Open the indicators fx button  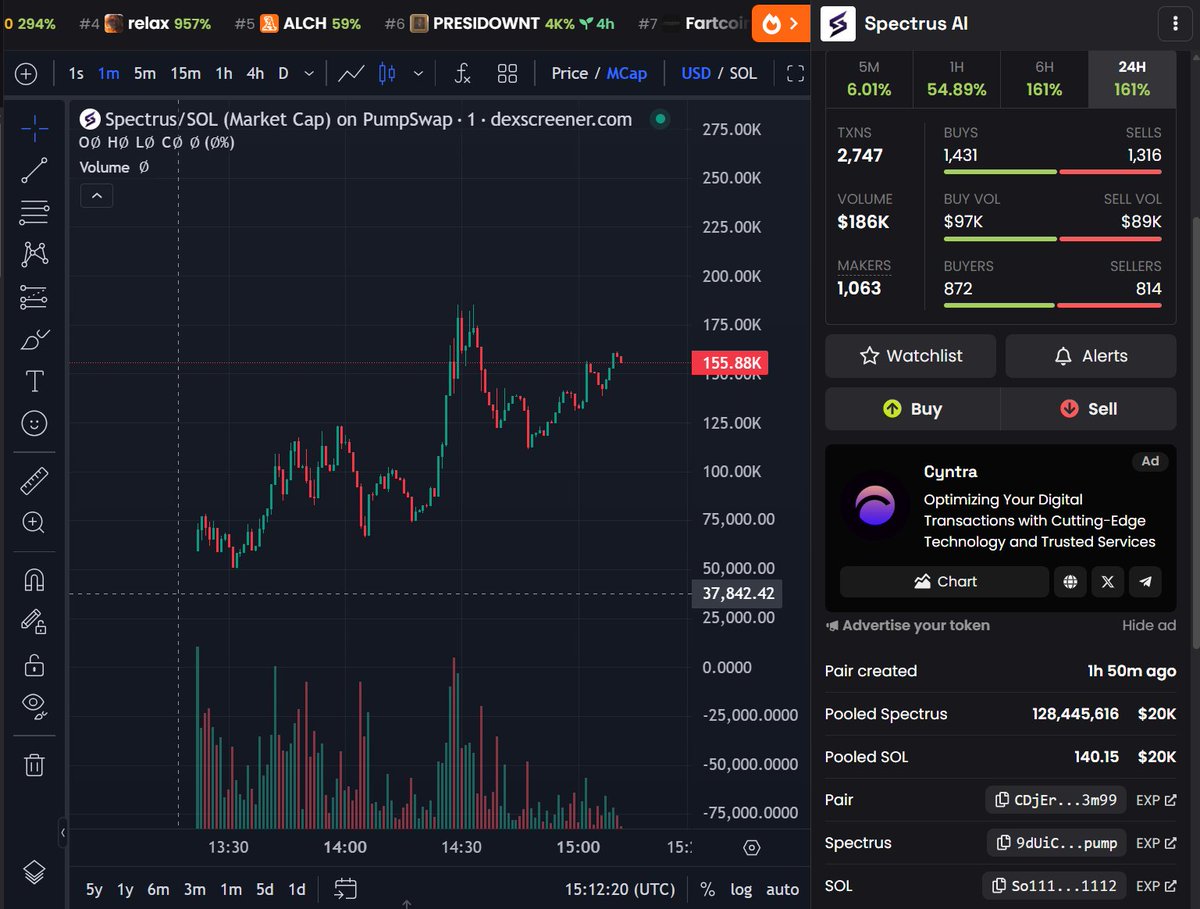(x=462, y=73)
